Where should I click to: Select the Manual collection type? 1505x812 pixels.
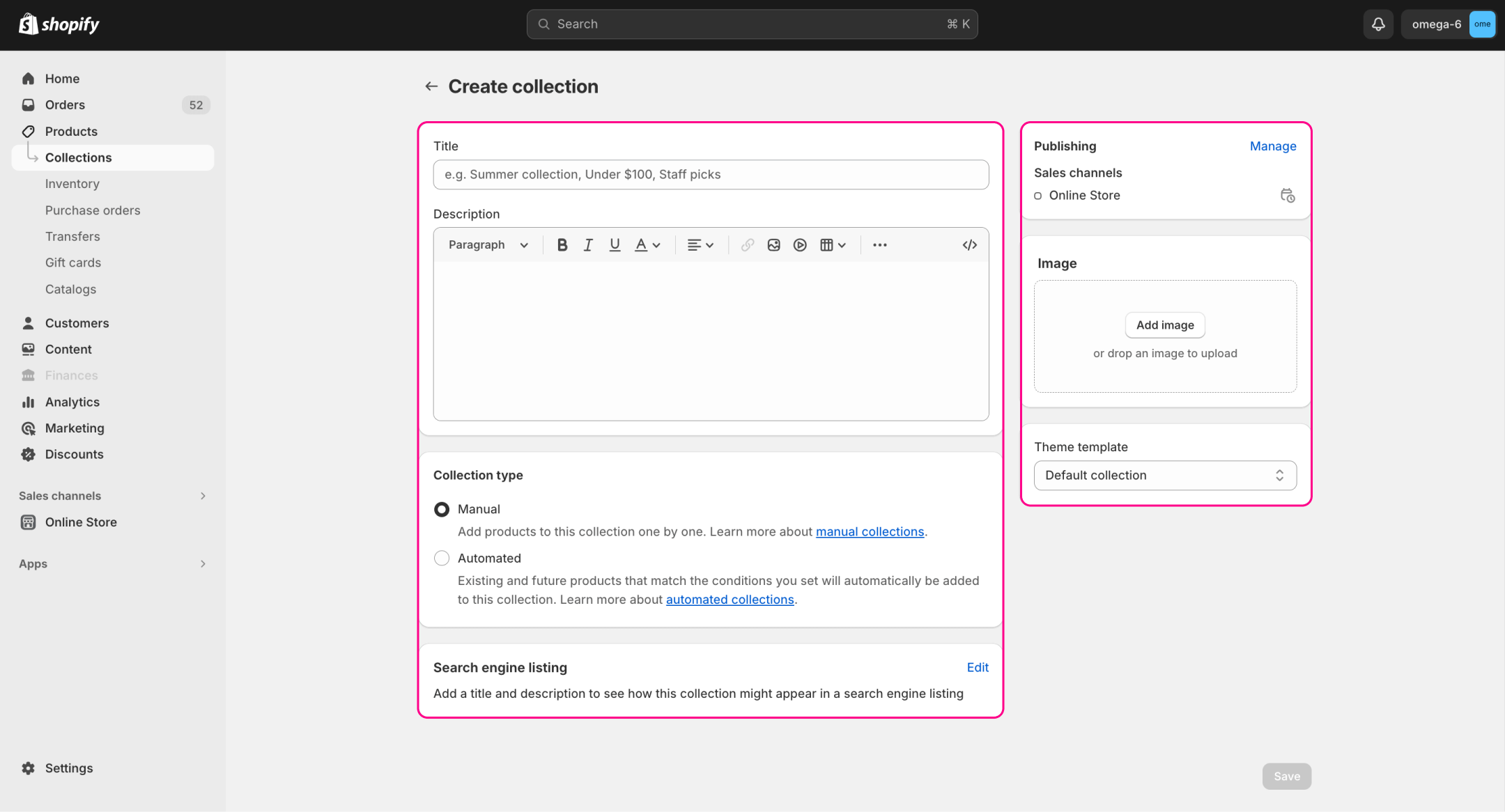click(442, 509)
